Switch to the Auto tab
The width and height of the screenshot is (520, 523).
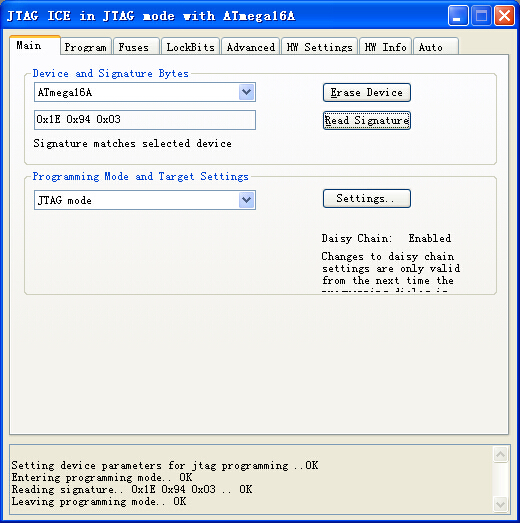[x=436, y=47]
